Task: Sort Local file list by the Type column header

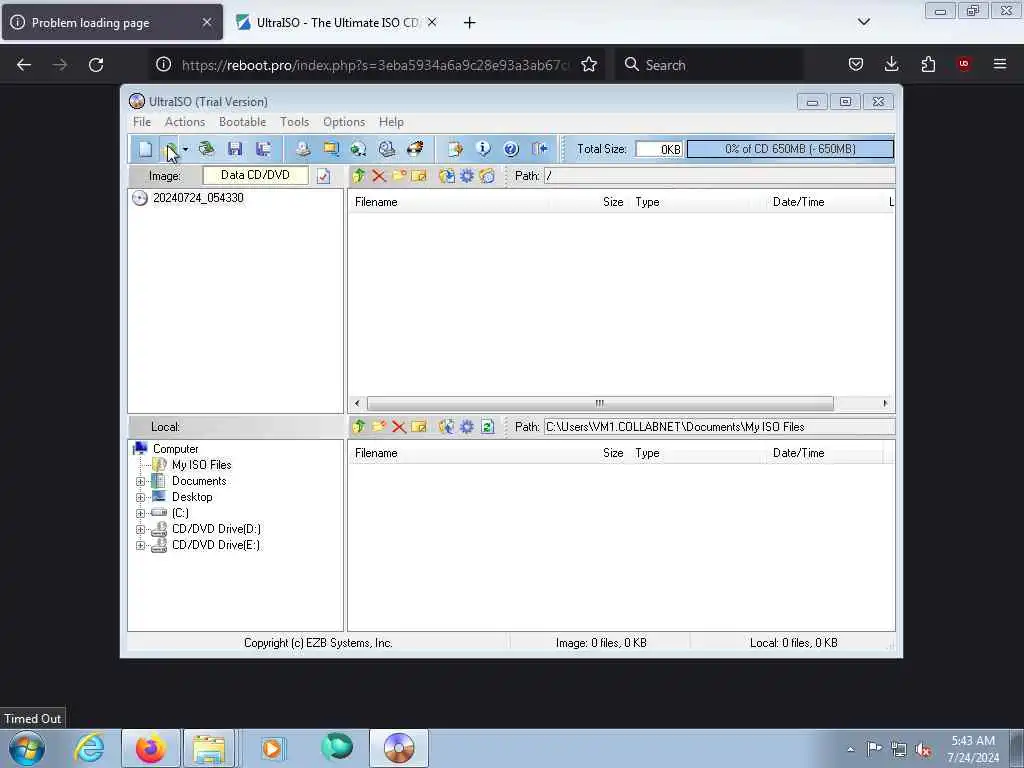Action: coord(698,453)
